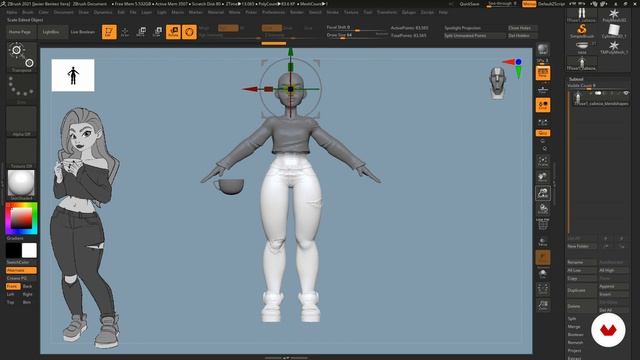This screenshot has width=640, height=360.
Task: Toggle the Floor grid button
Action: 543,89
